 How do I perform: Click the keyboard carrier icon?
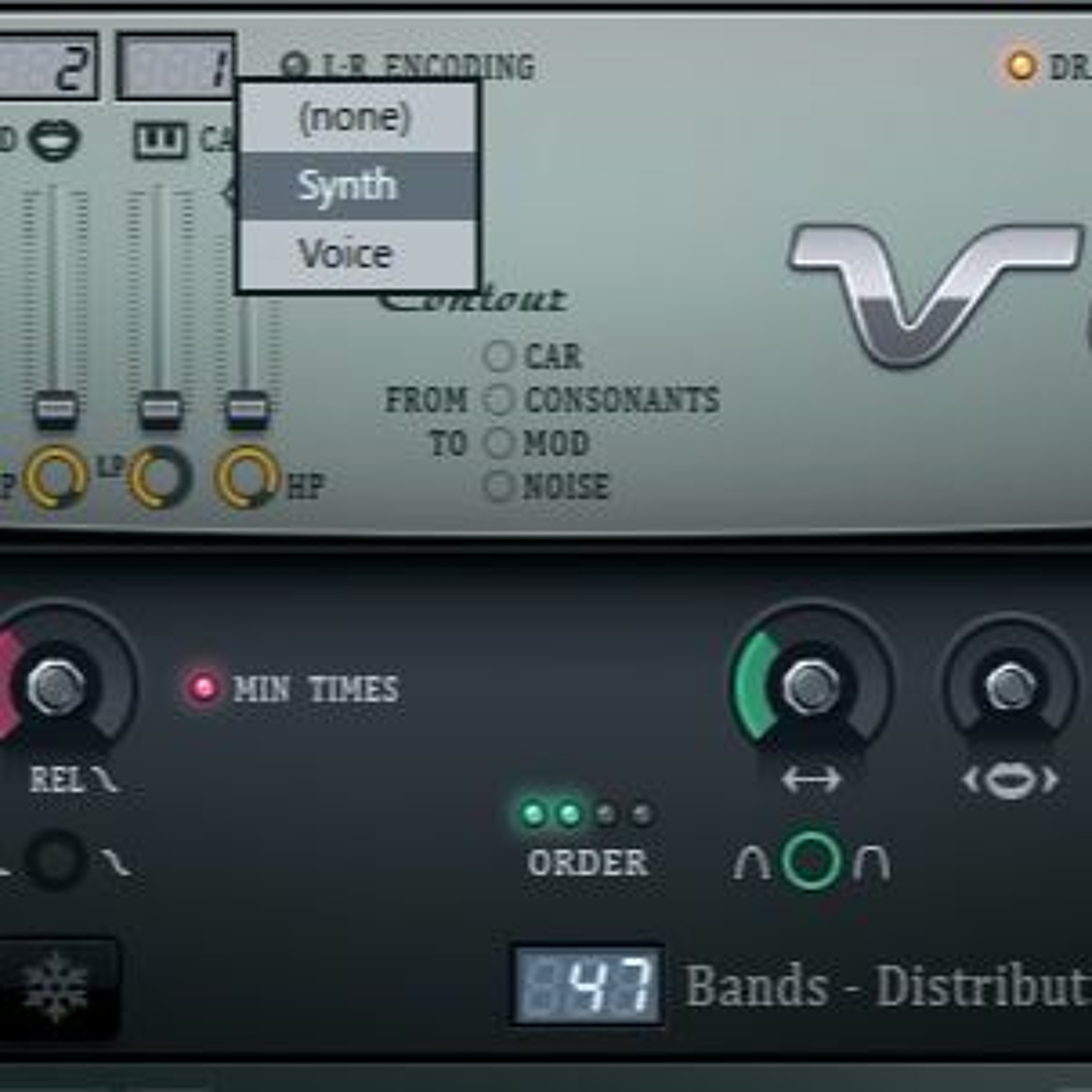coord(161,140)
